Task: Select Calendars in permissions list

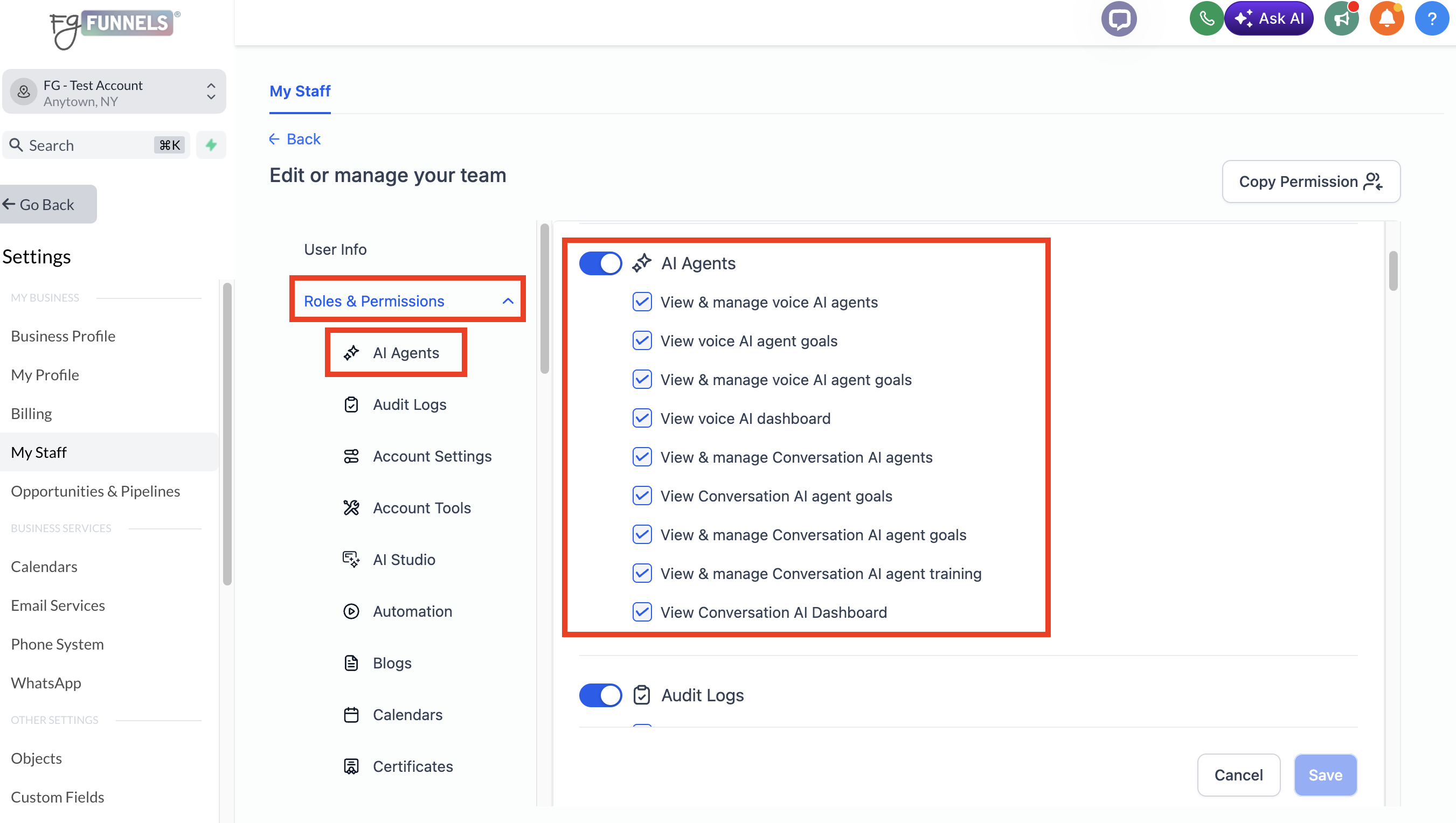Action: (408, 715)
